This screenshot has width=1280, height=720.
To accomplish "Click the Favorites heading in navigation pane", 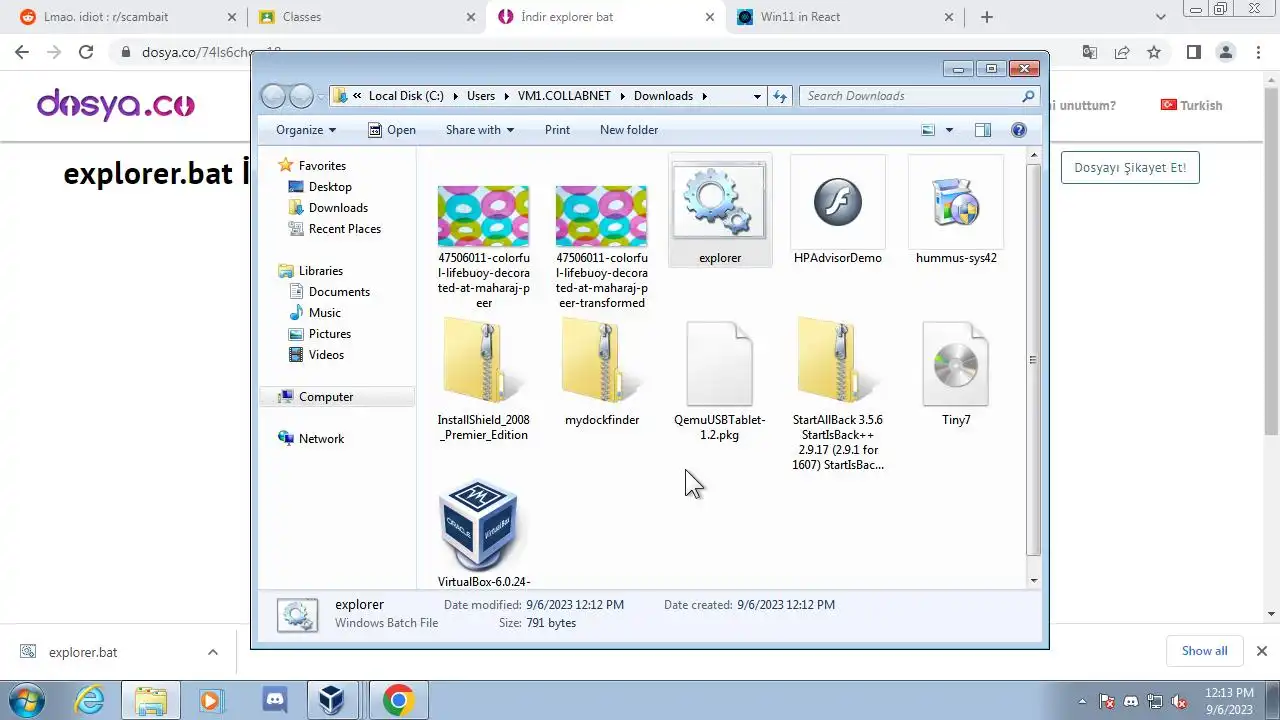I will click(322, 166).
